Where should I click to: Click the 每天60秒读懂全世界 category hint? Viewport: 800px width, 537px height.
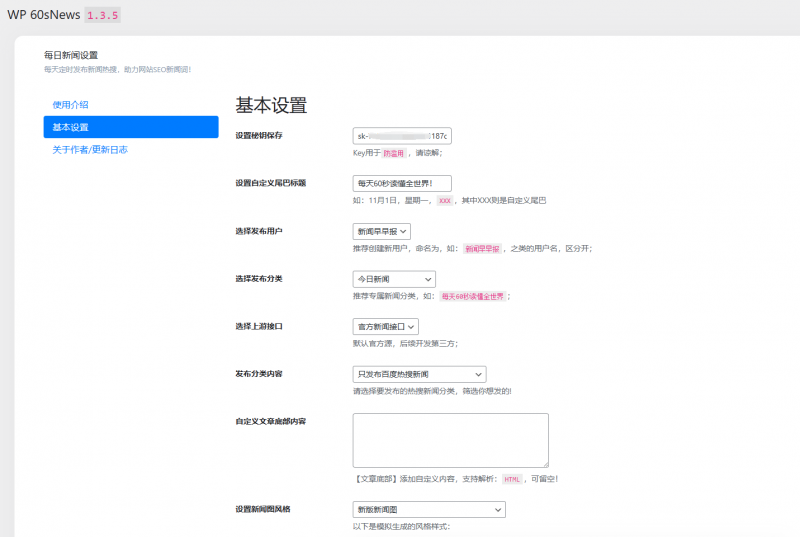(x=472, y=296)
